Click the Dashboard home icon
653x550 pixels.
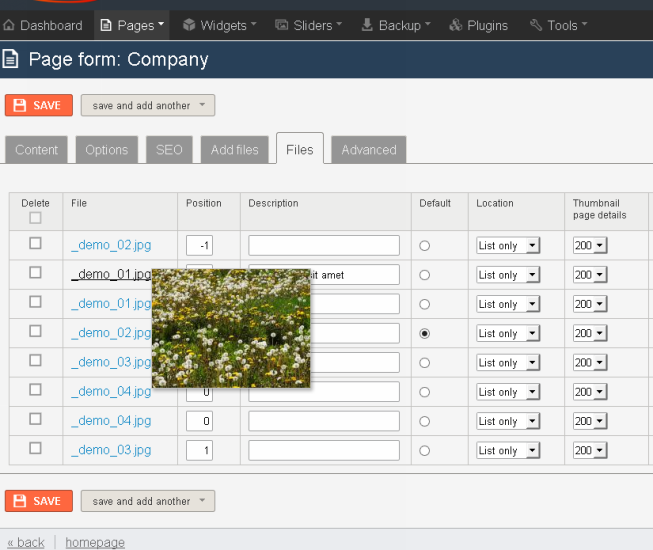(x=9, y=25)
